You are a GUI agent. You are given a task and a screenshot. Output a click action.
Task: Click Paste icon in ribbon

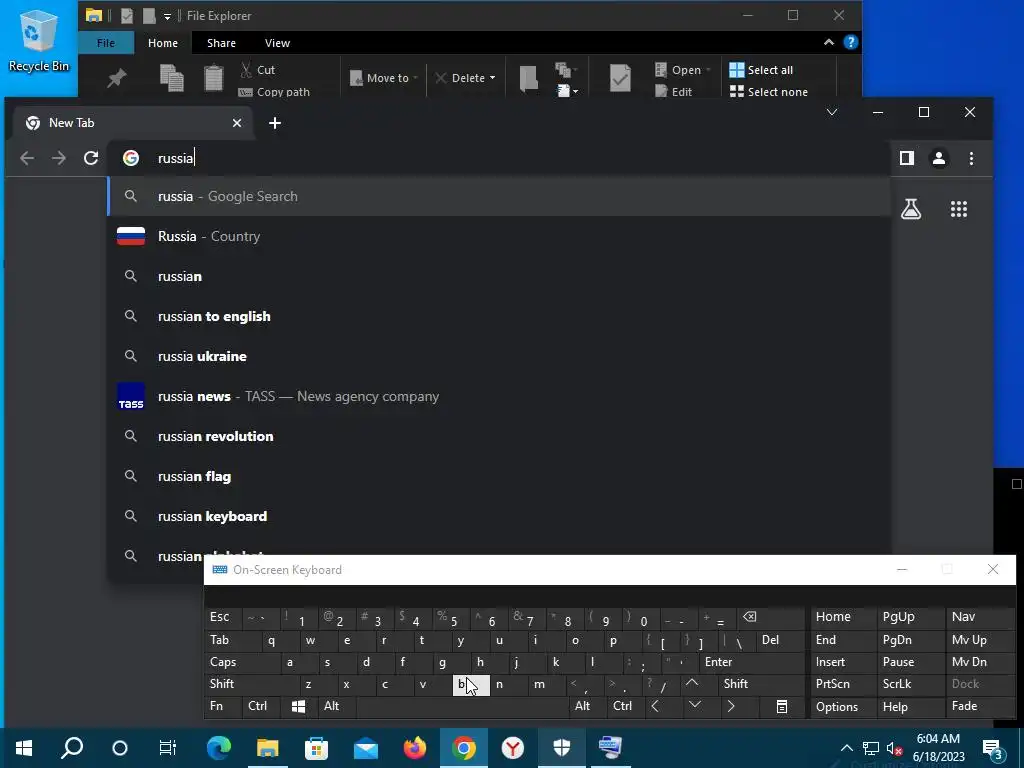(214, 78)
